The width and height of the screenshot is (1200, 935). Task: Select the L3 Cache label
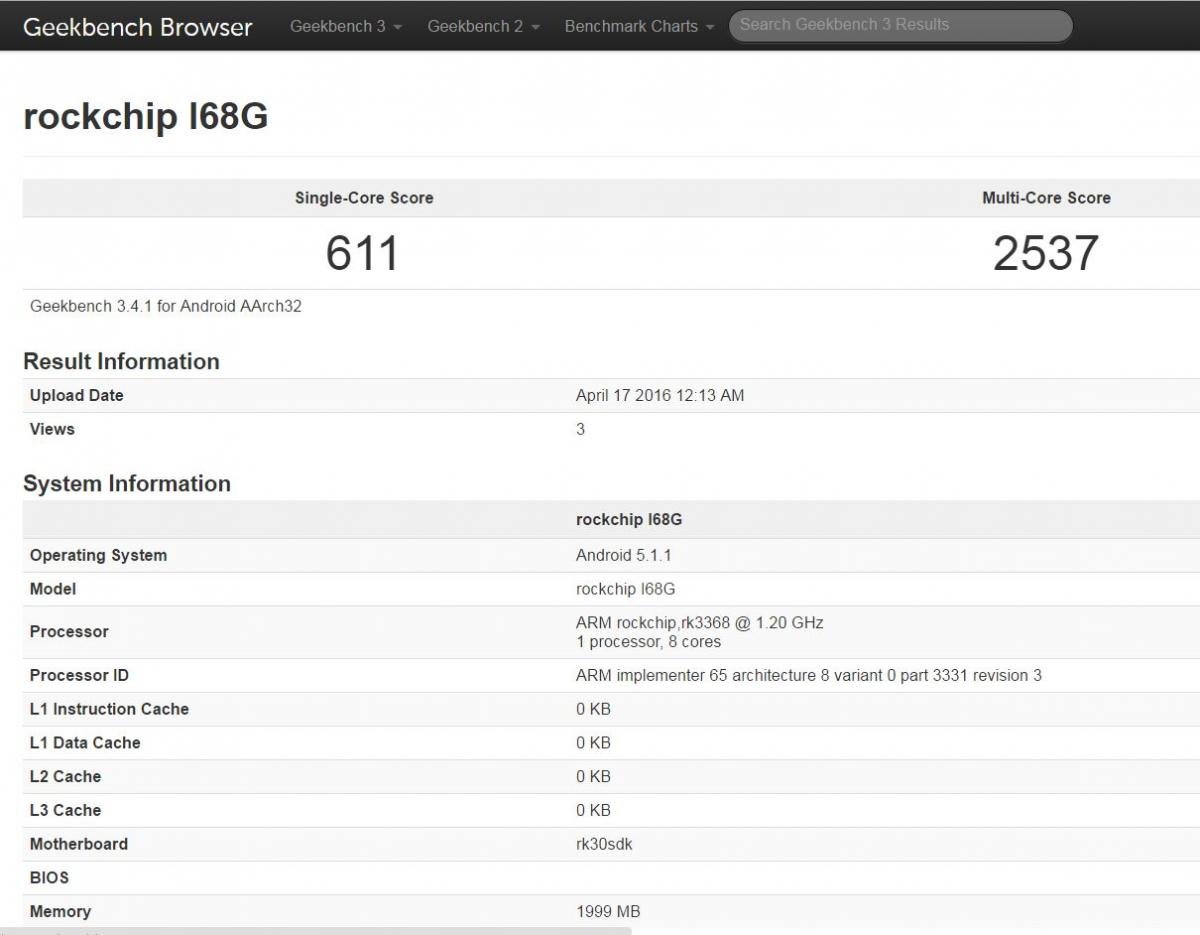(65, 810)
